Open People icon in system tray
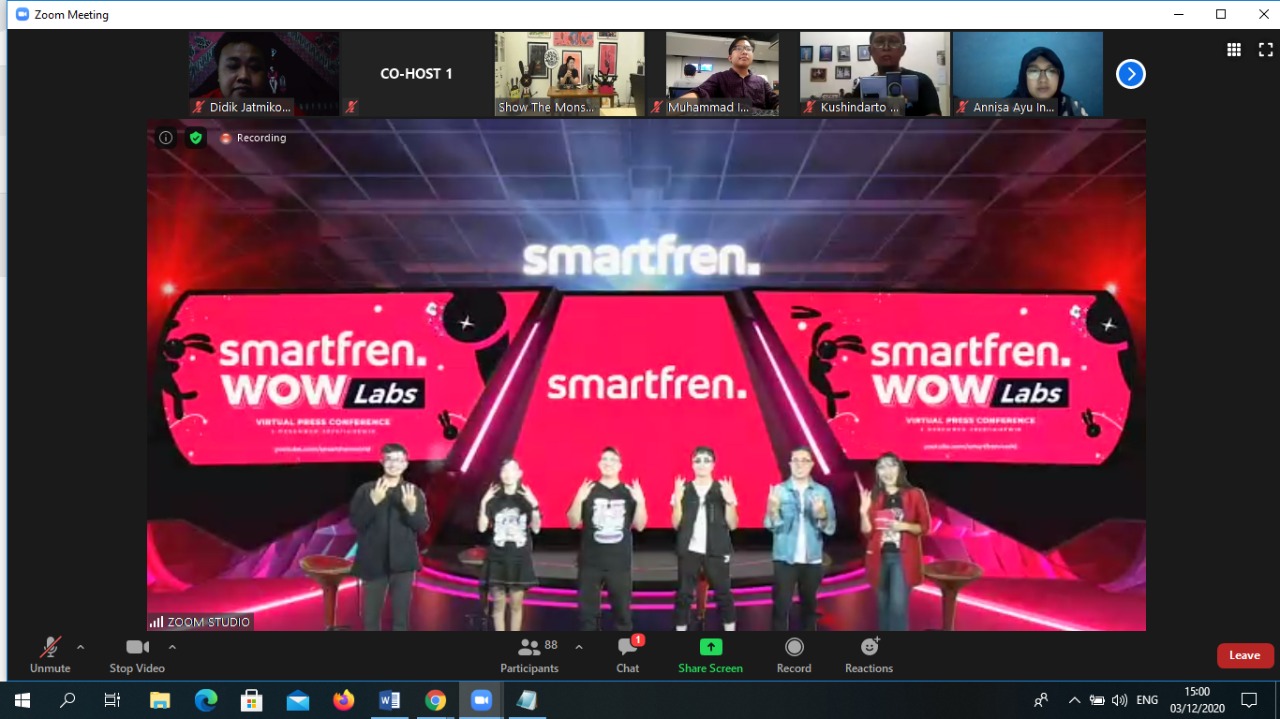 pos(1041,700)
